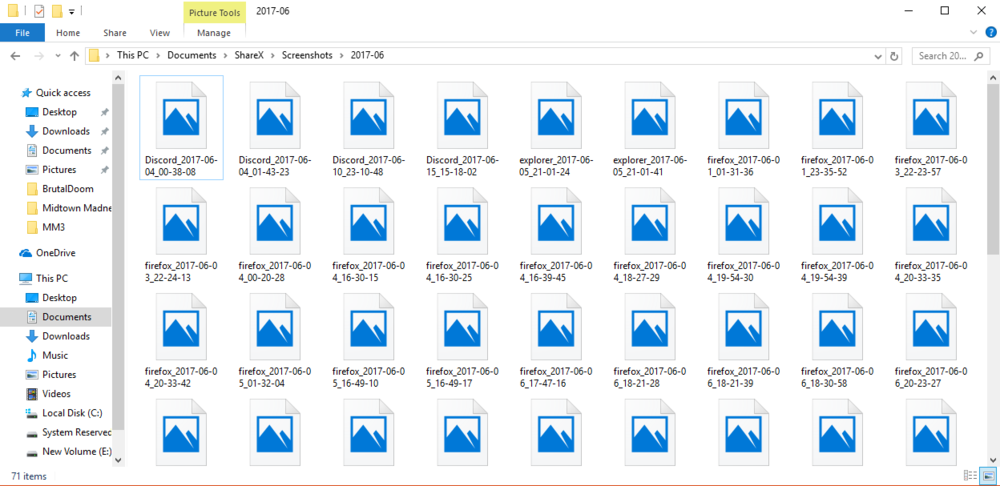Click the navigation pane scroll-up arrow
Viewport: 1000px width, 486px height.
pyautogui.click(x=118, y=76)
